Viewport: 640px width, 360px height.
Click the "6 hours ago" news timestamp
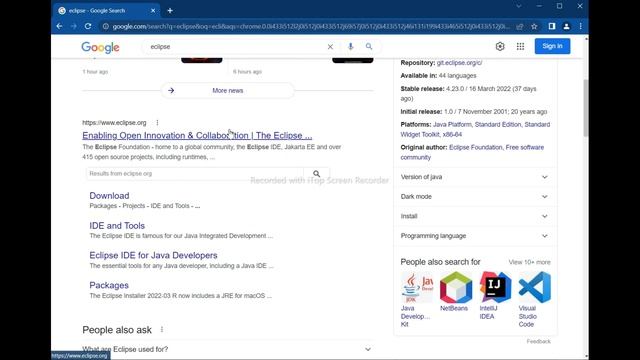tap(247, 72)
